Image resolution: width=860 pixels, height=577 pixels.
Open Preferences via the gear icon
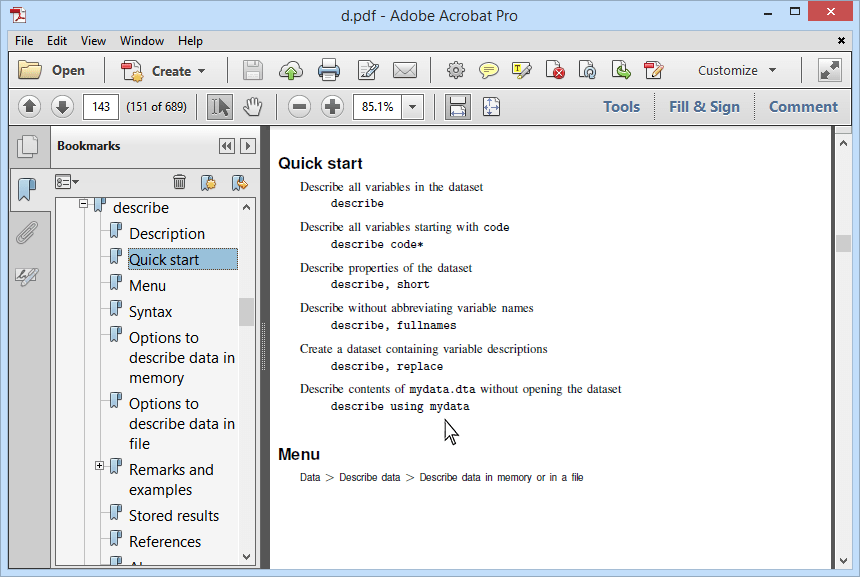pos(456,70)
